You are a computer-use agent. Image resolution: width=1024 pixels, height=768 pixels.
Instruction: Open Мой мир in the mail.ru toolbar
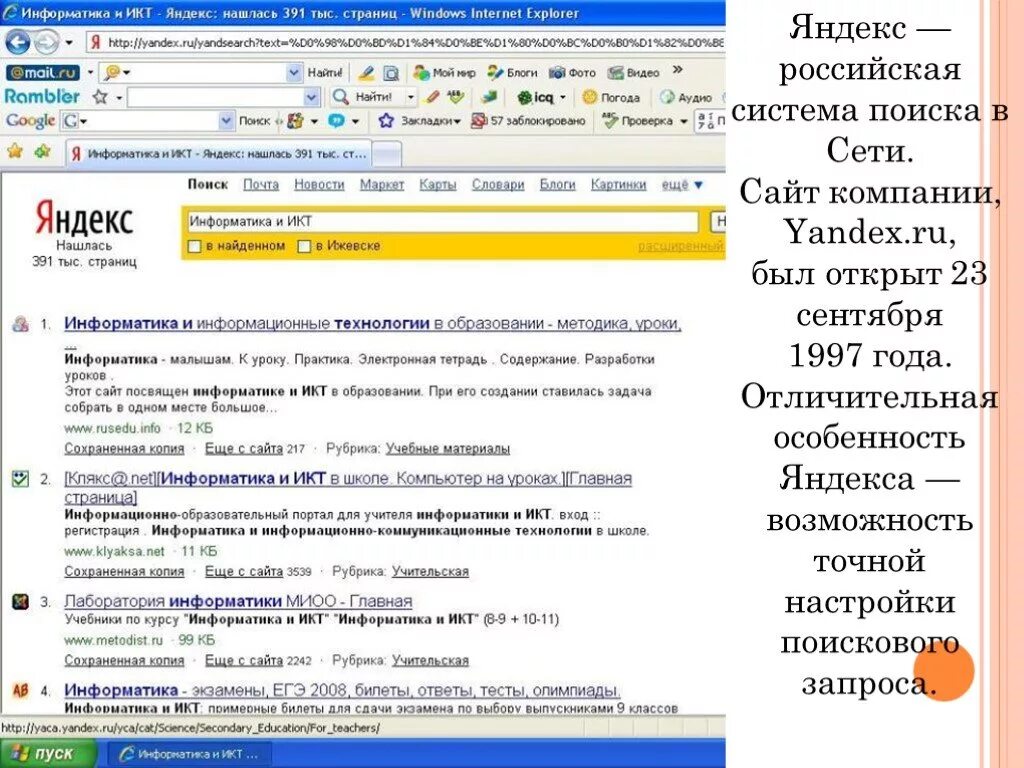444,72
